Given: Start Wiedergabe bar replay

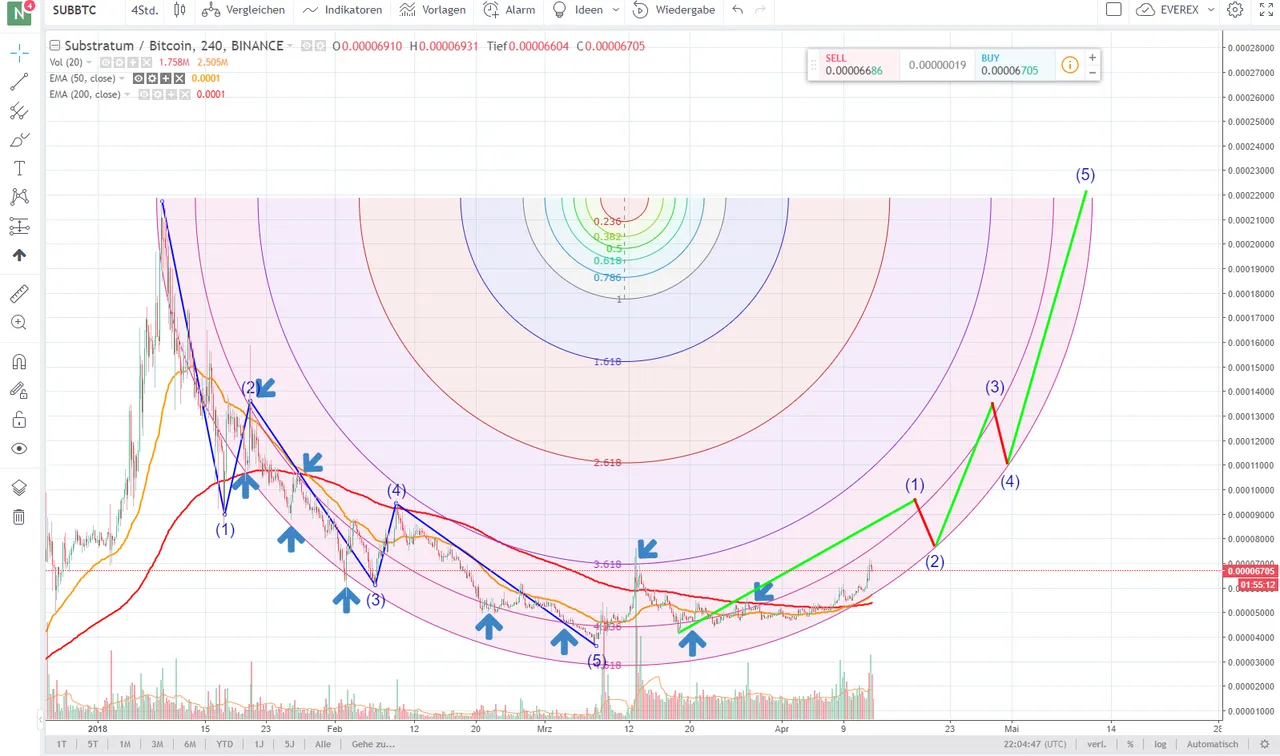Looking at the screenshot, I should (x=674, y=10).
